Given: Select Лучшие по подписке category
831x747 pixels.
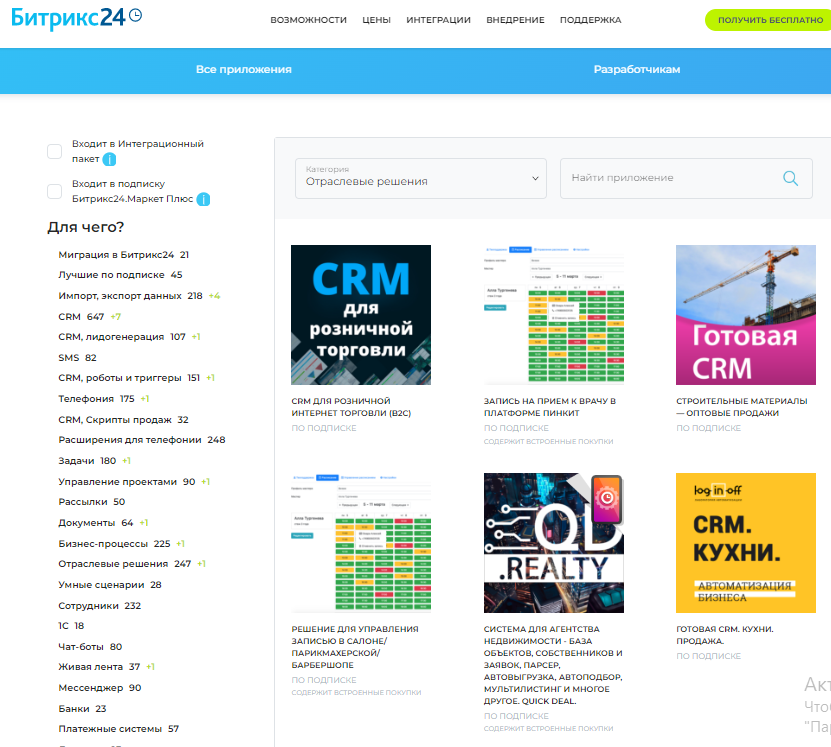Looking at the screenshot, I should 120,275.
